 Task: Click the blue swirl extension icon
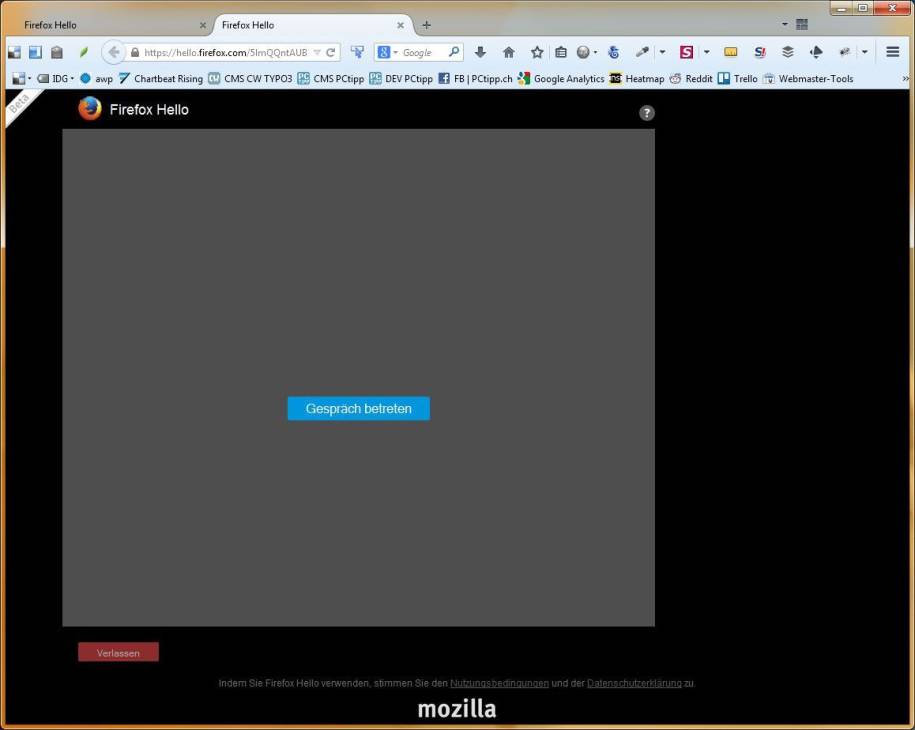613,53
